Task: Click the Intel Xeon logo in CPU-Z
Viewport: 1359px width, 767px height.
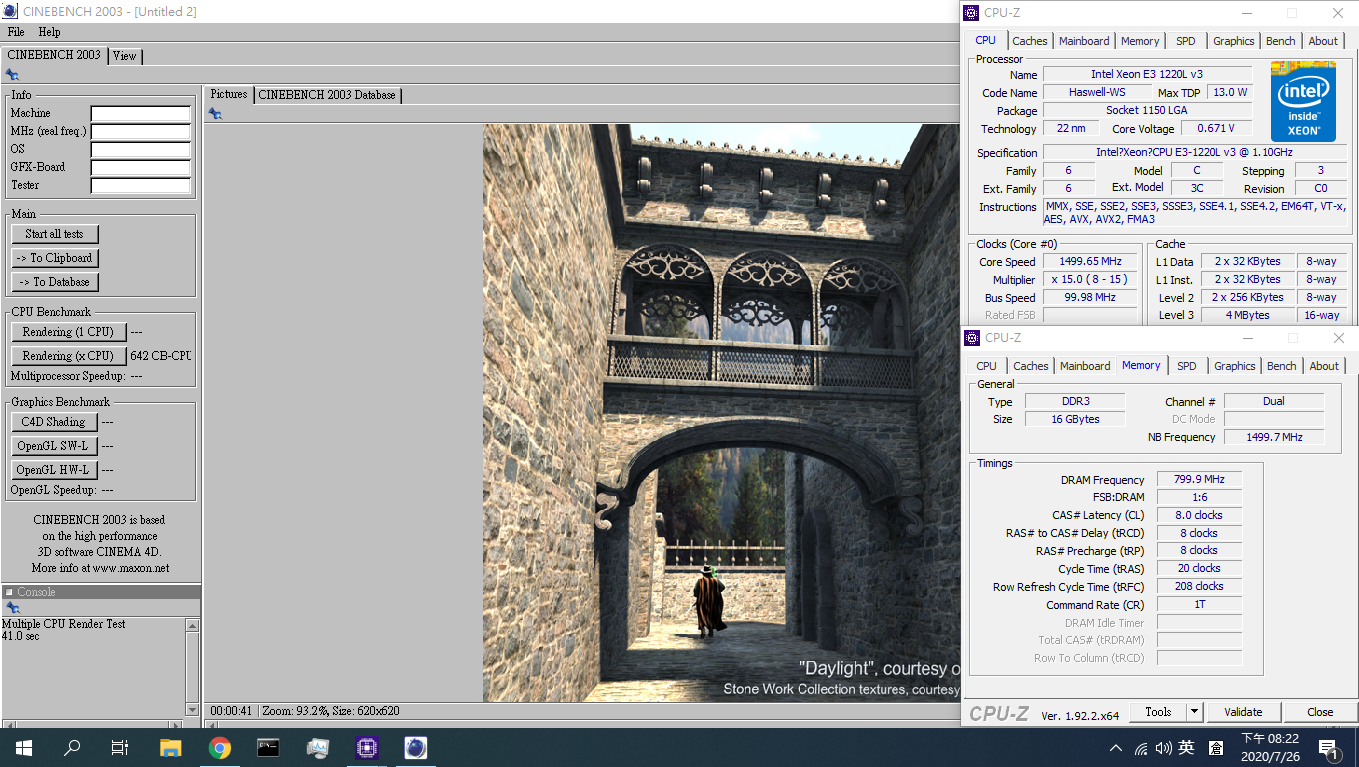Action: (x=1303, y=101)
